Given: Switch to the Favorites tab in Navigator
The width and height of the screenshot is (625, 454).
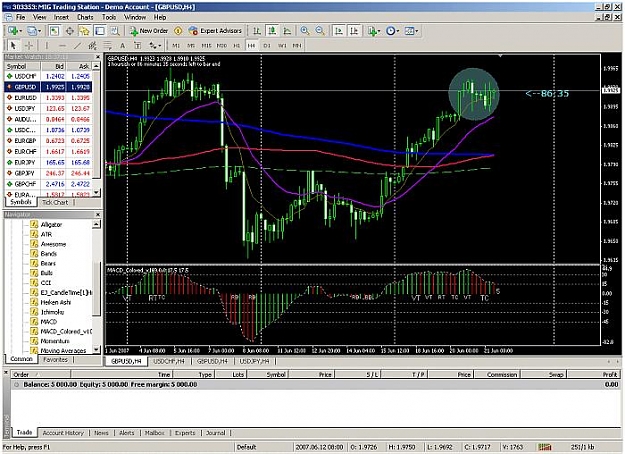Looking at the screenshot, I should 55,360.
